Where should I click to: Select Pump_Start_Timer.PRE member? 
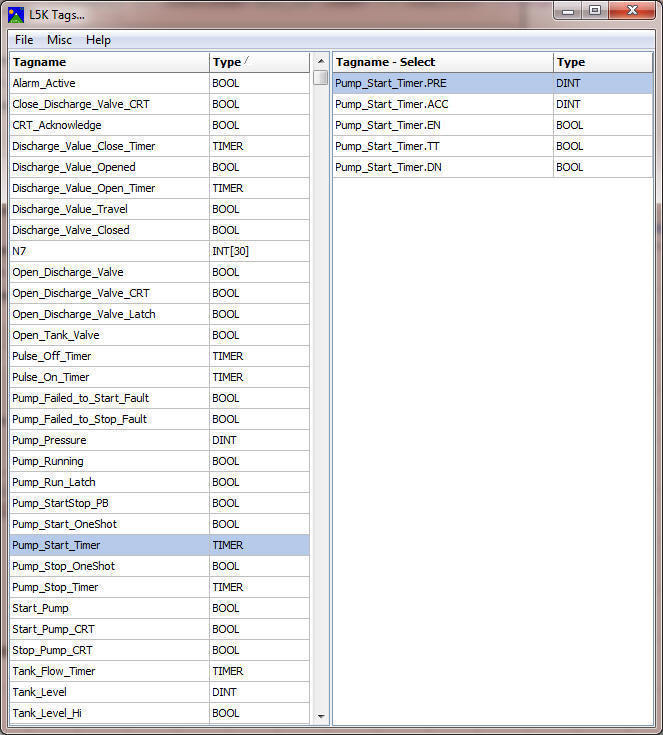pyautogui.click(x=492, y=83)
